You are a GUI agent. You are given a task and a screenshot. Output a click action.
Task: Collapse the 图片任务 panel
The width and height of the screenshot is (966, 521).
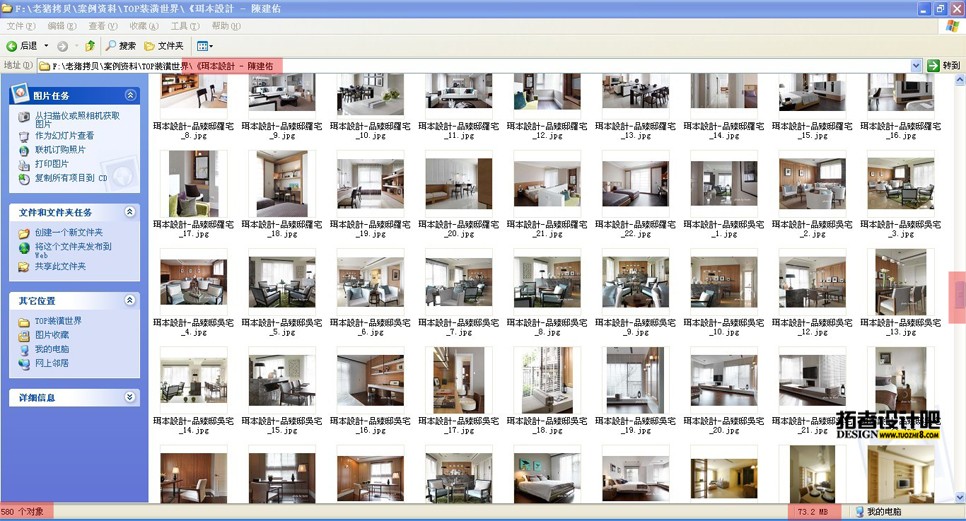130,95
